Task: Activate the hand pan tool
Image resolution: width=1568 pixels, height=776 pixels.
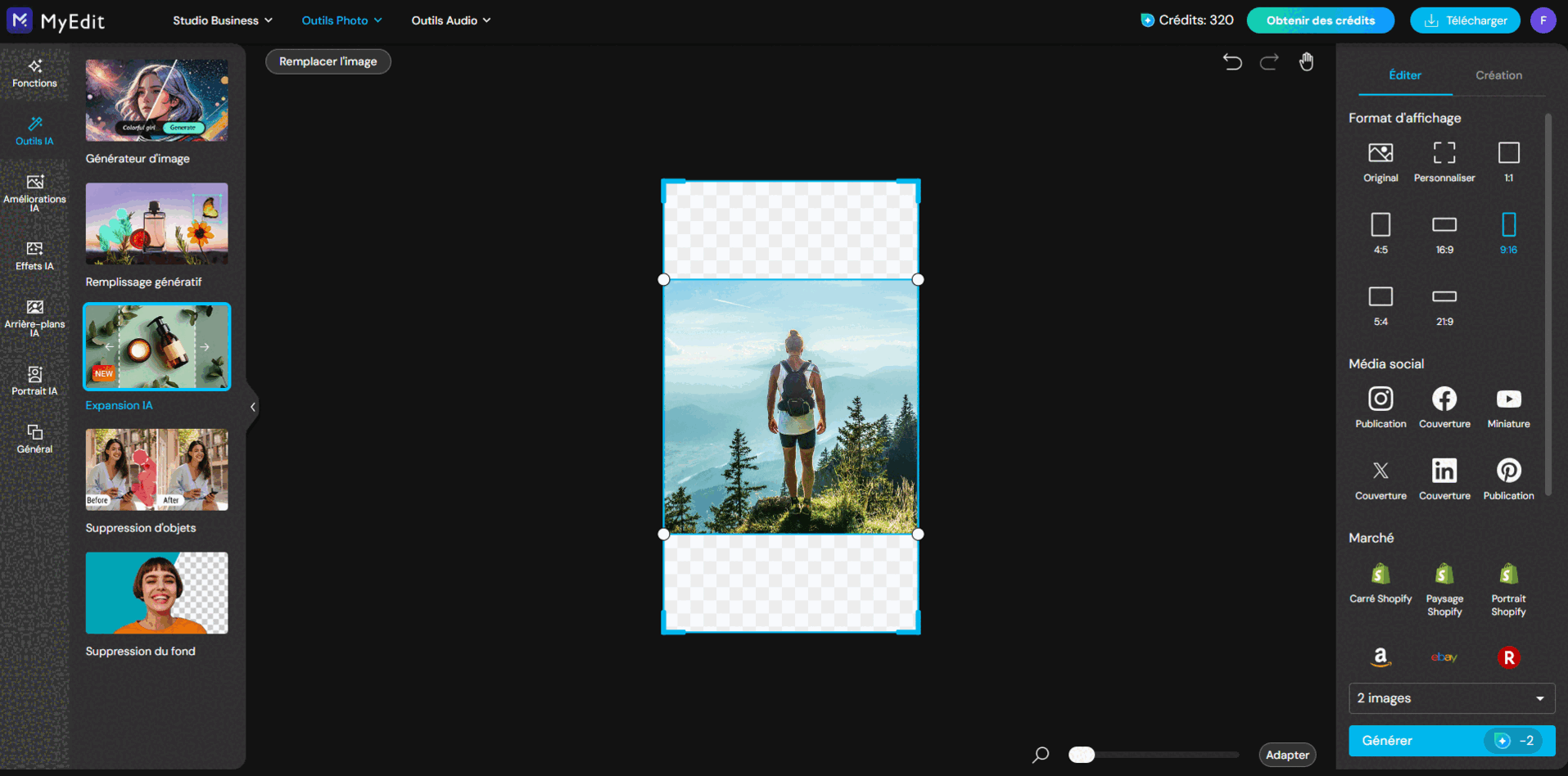Action: (1306, 61)
